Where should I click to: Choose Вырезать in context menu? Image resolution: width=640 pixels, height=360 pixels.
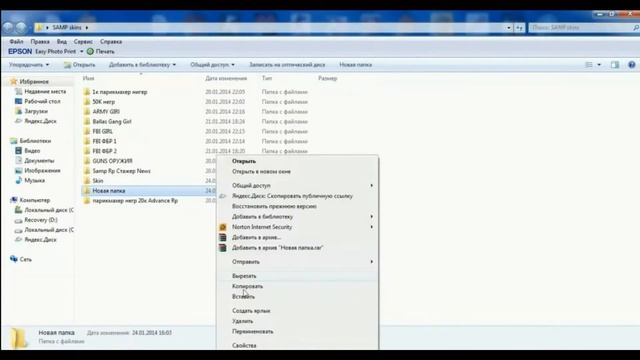(x=244, y=276)
